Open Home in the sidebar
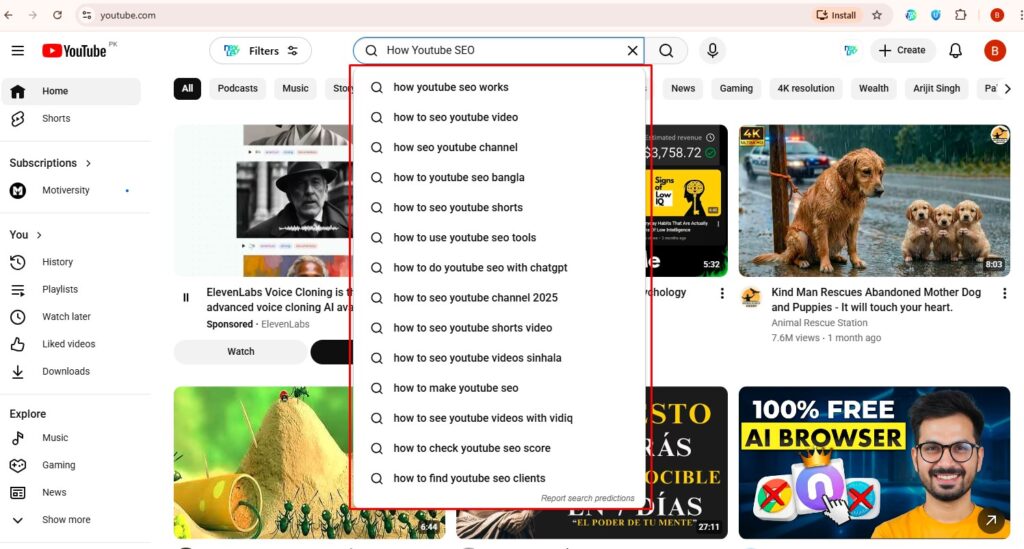Viewport: 1024px width, 549px height. click(71, 91)
